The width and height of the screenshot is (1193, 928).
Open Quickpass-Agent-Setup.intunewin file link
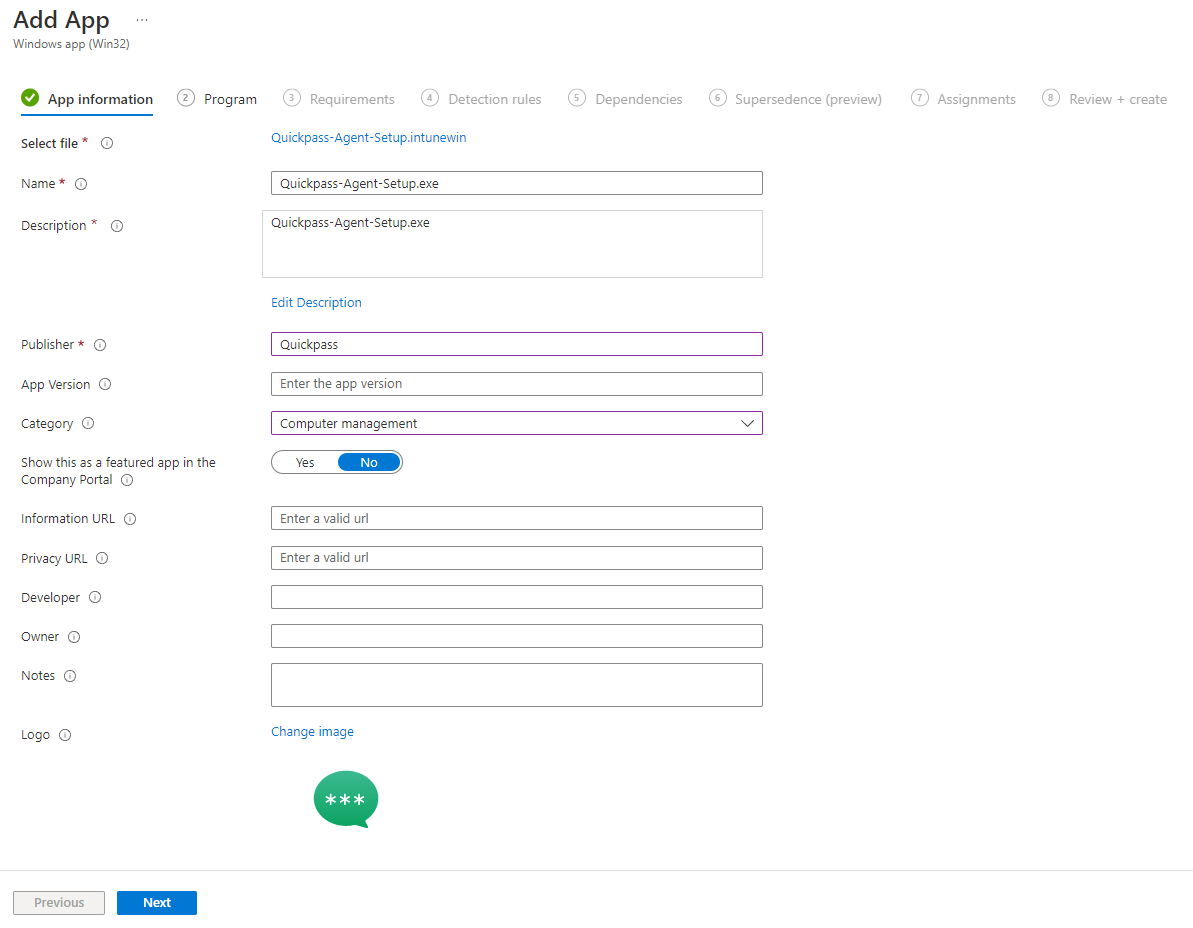click(369, 138)
